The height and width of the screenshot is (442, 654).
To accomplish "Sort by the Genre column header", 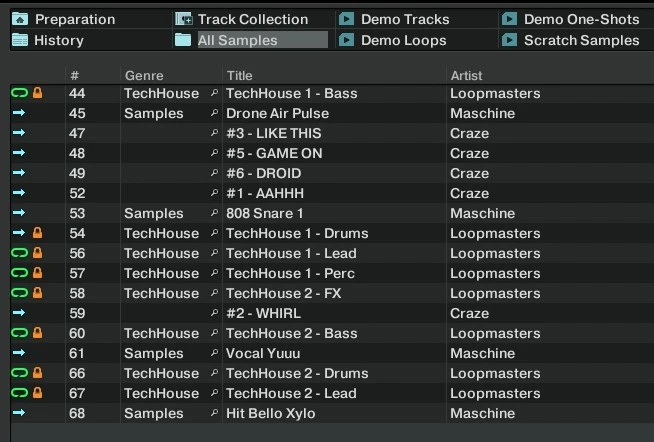I will point(144,76).
